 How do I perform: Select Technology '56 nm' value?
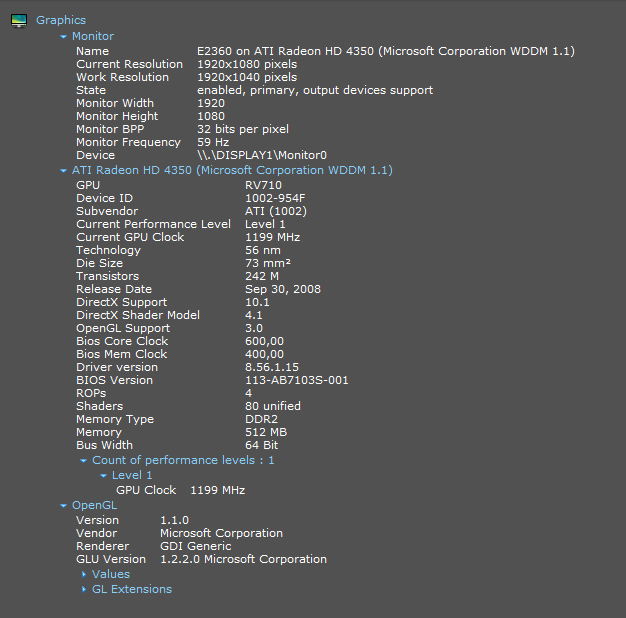263,250
